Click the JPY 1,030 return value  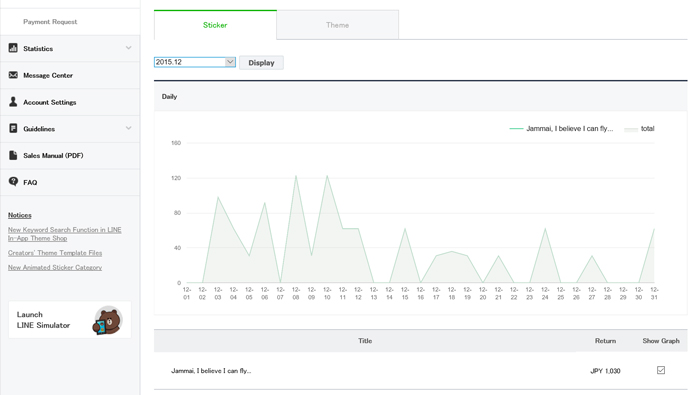pos(605,371)
